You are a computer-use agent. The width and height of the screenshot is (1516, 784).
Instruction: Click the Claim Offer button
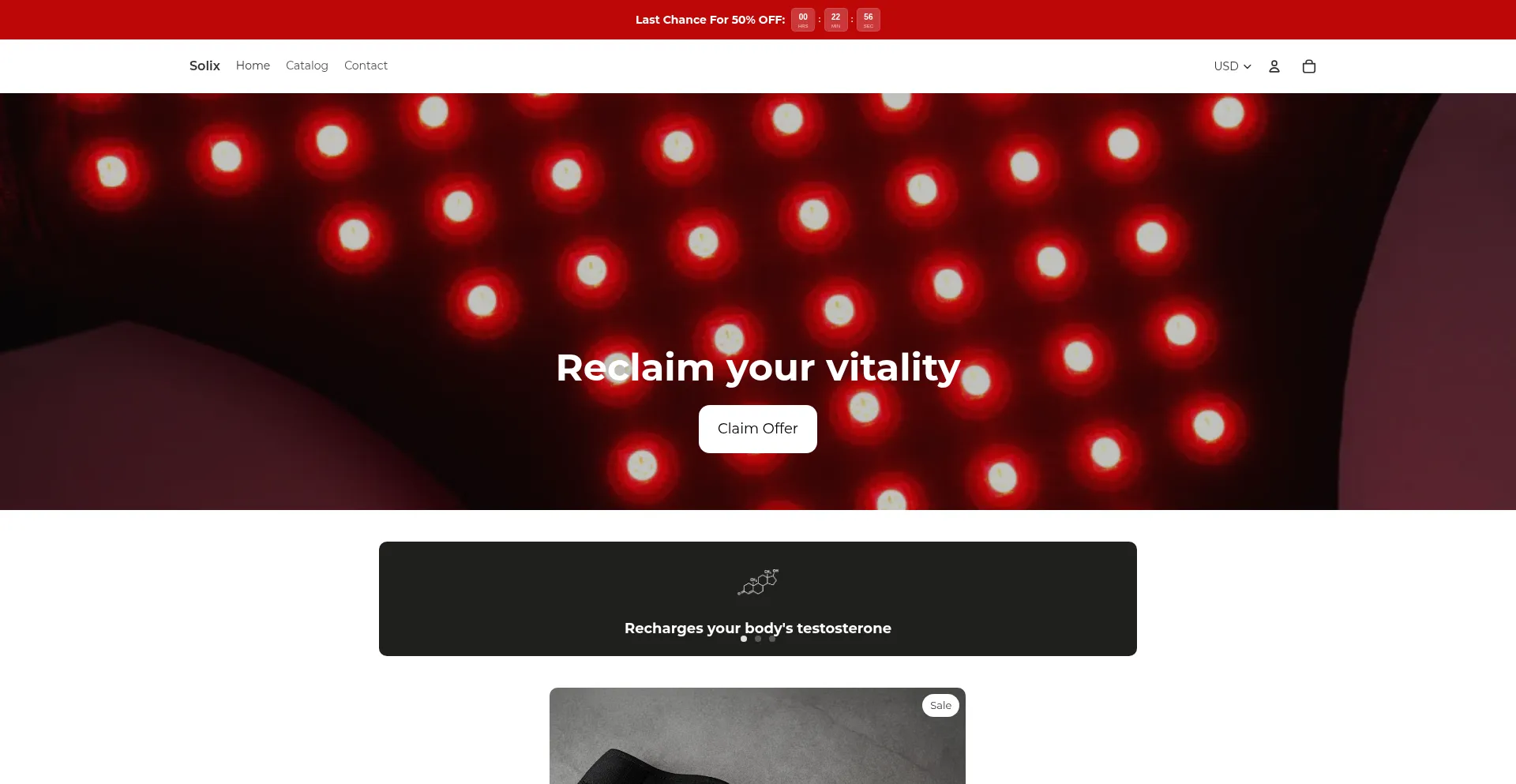(x=758, y=429)
